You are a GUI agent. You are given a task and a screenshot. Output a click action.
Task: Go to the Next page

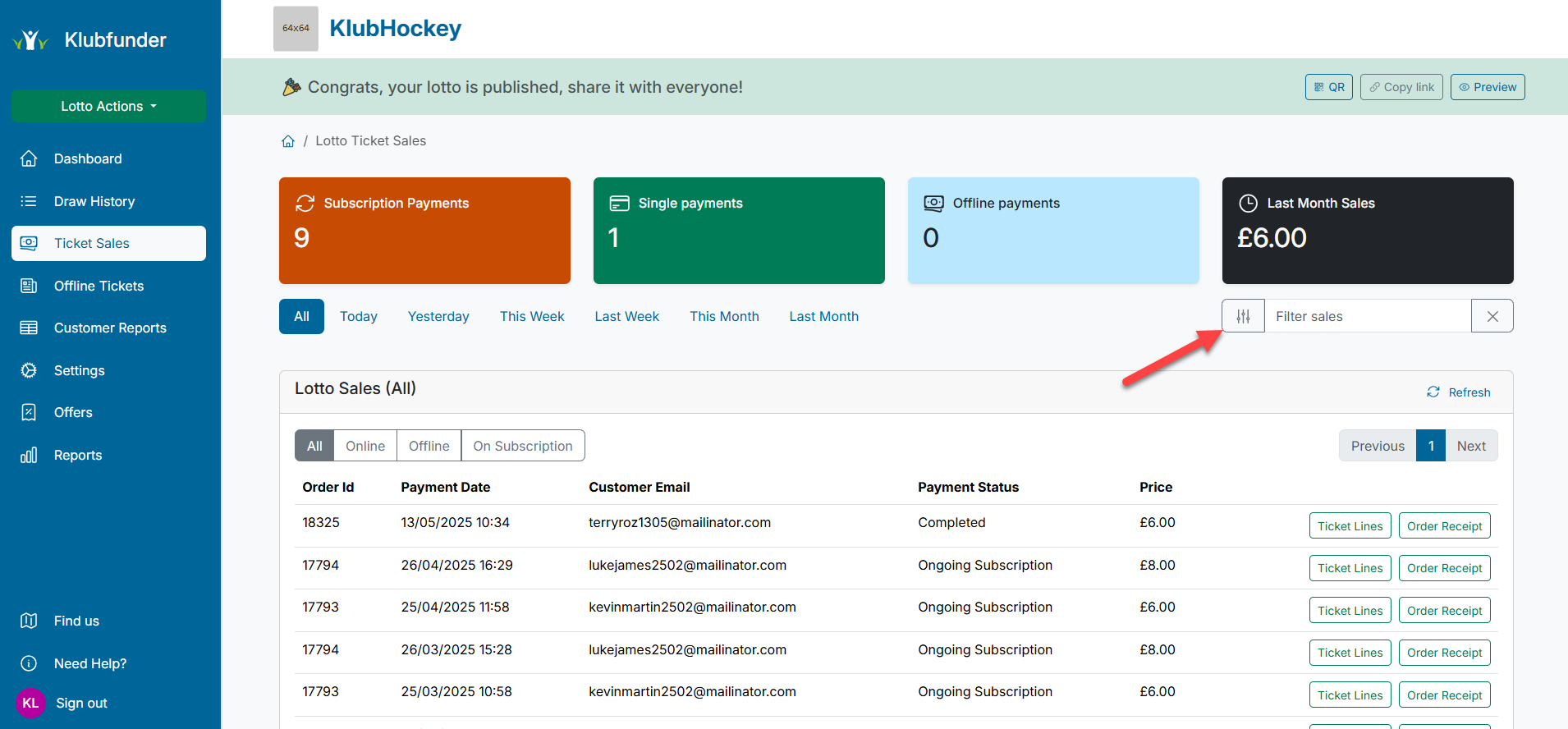coord(1471,446)
